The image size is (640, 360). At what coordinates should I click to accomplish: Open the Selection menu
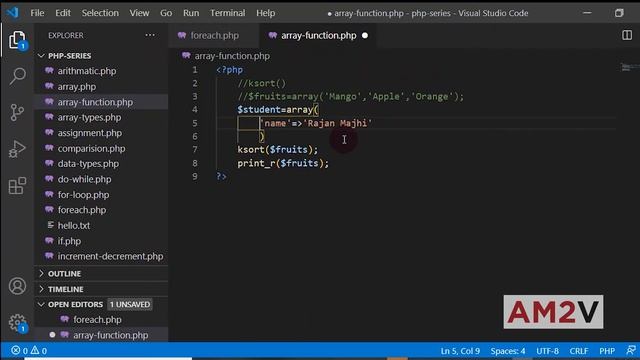(x=100, y=13)
